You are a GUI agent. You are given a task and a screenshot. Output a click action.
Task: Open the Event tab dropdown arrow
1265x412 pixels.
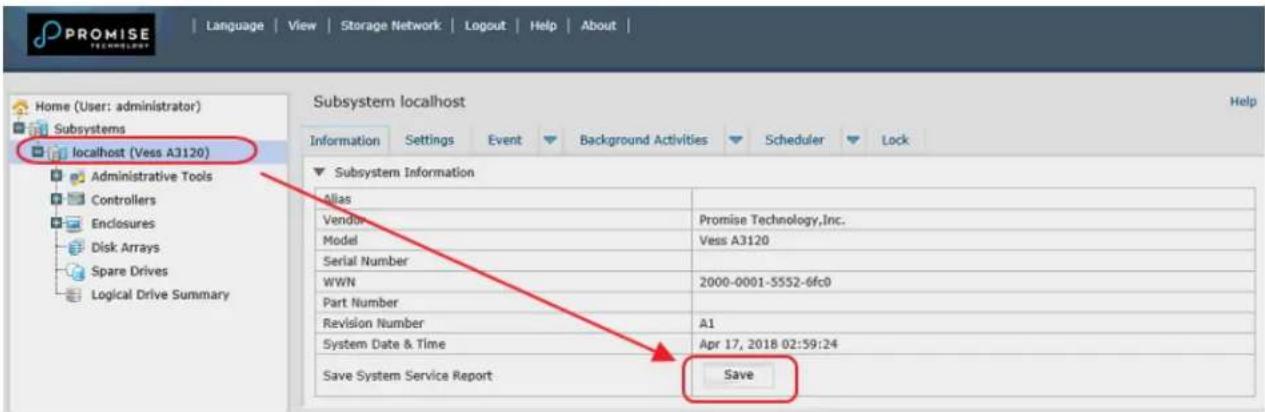549,141
